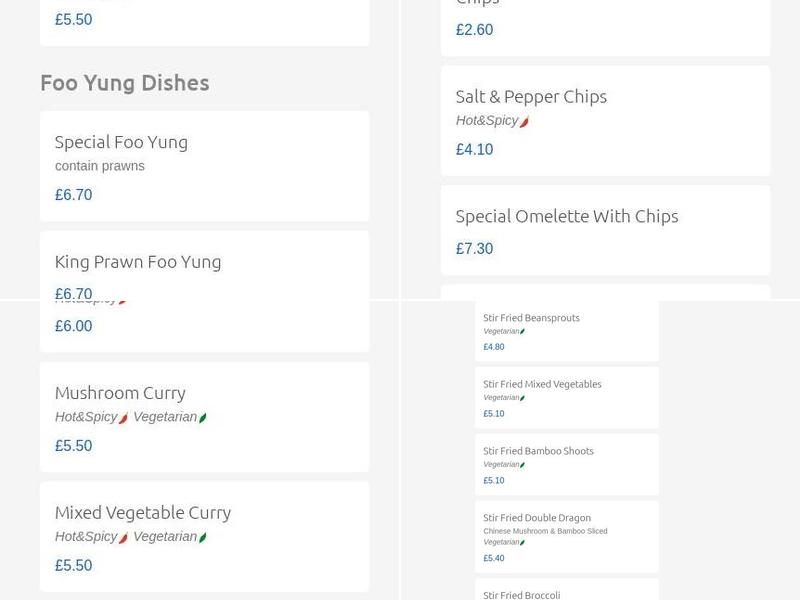Select the £2.60 price link at top right

[472, 30]
